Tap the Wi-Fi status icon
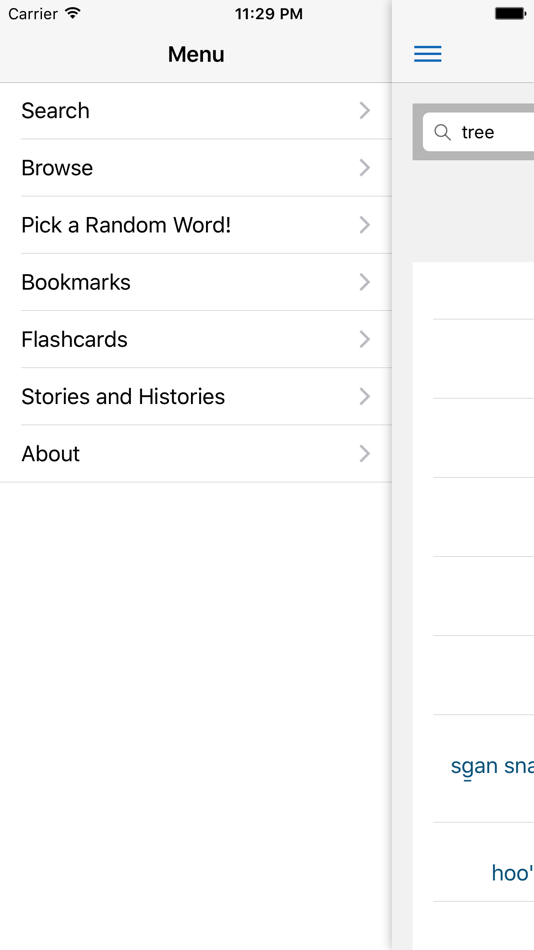The height and width of the screenshot is (950, 534). (73, 13)
